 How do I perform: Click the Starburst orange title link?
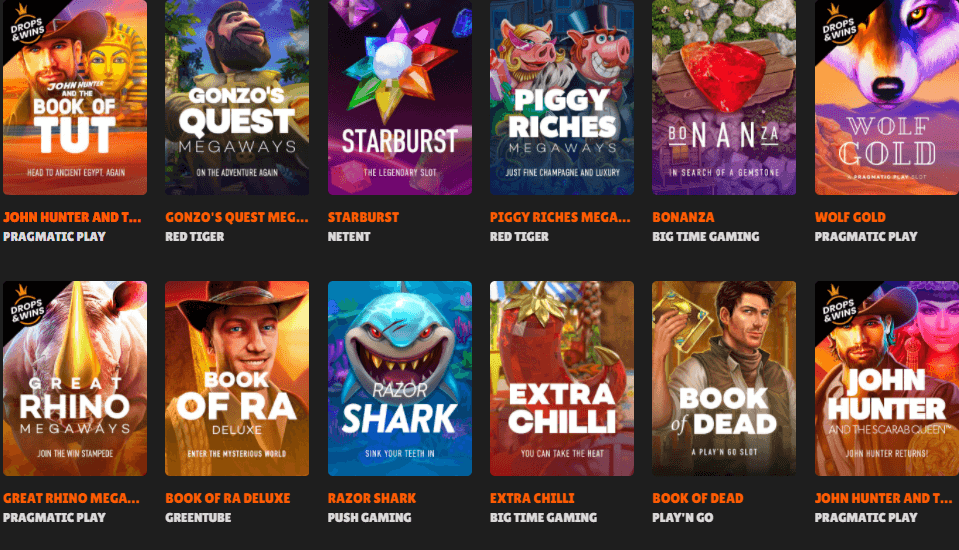pos(363,217)
